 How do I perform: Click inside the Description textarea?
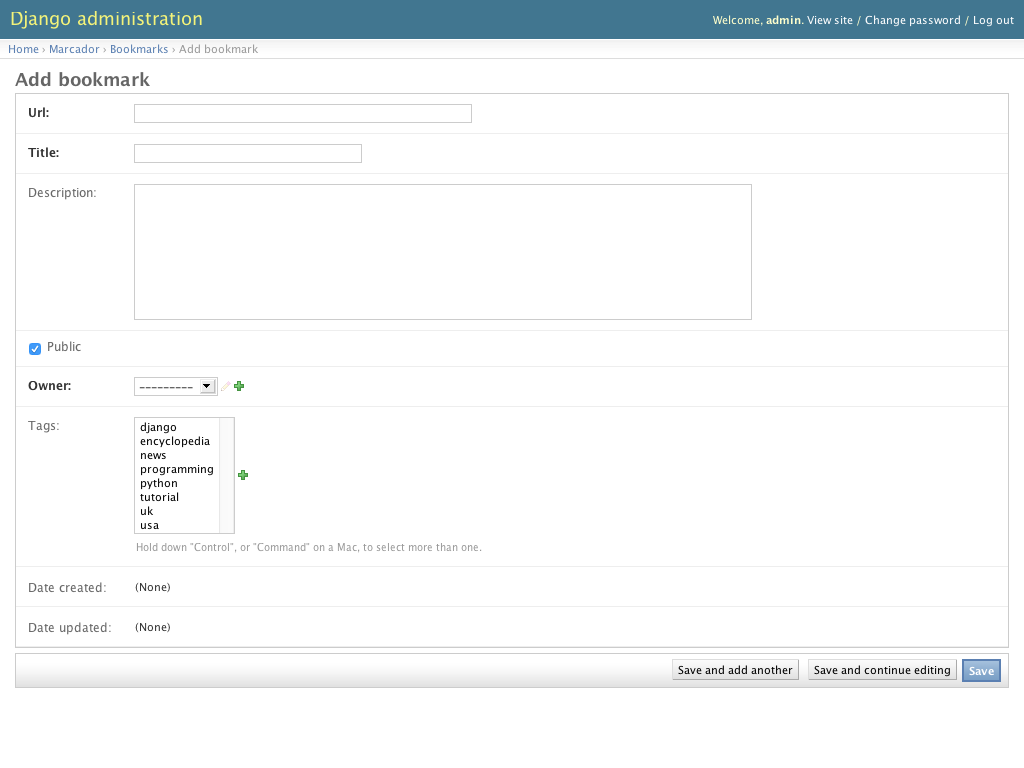pos(443,252)
